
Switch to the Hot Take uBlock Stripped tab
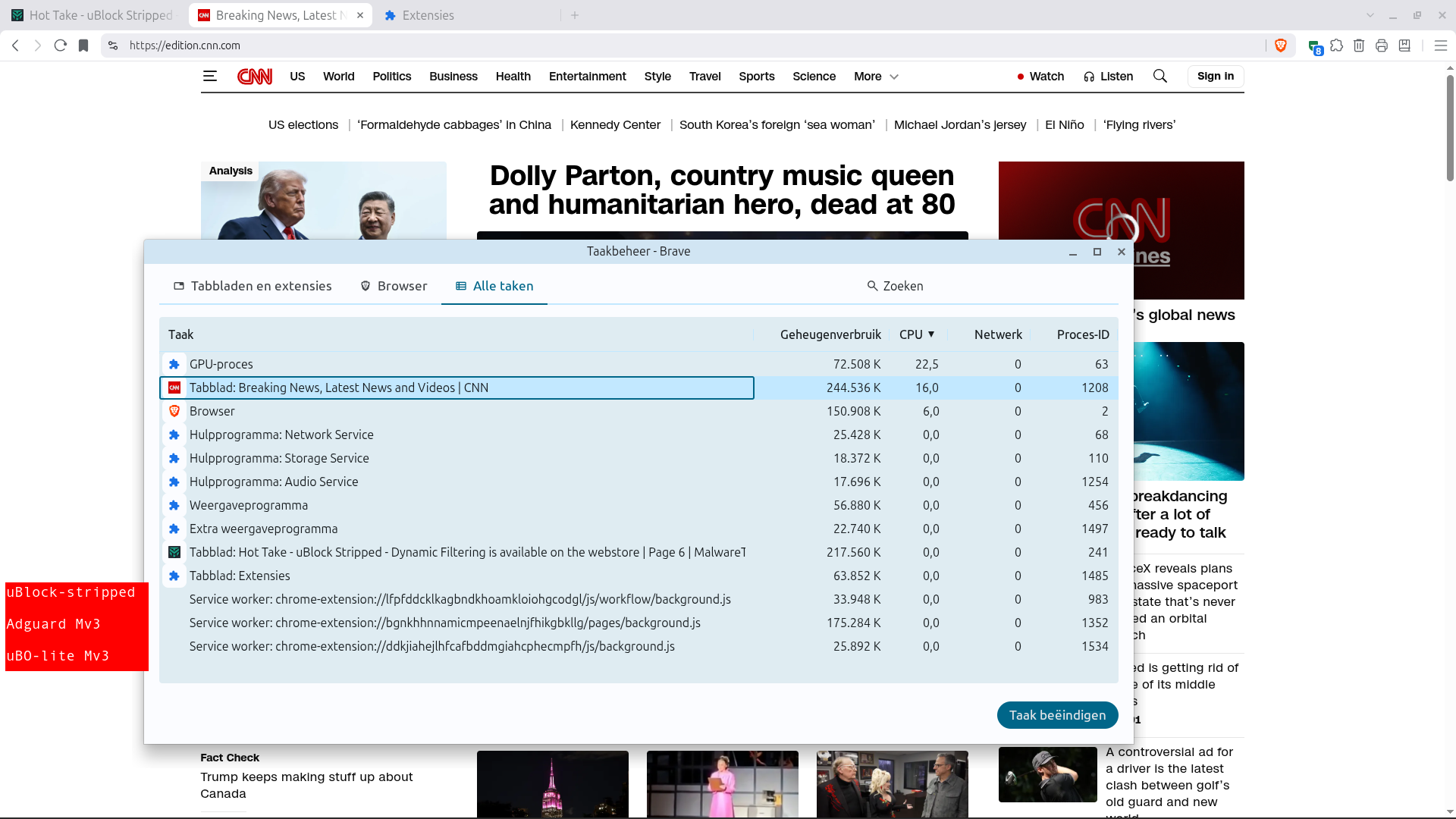93,15
